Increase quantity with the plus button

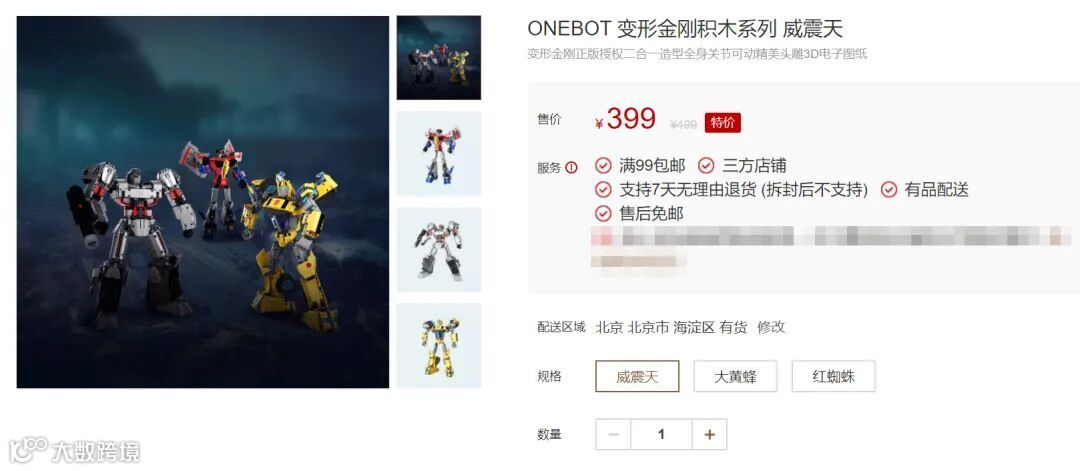click(709, 435)
